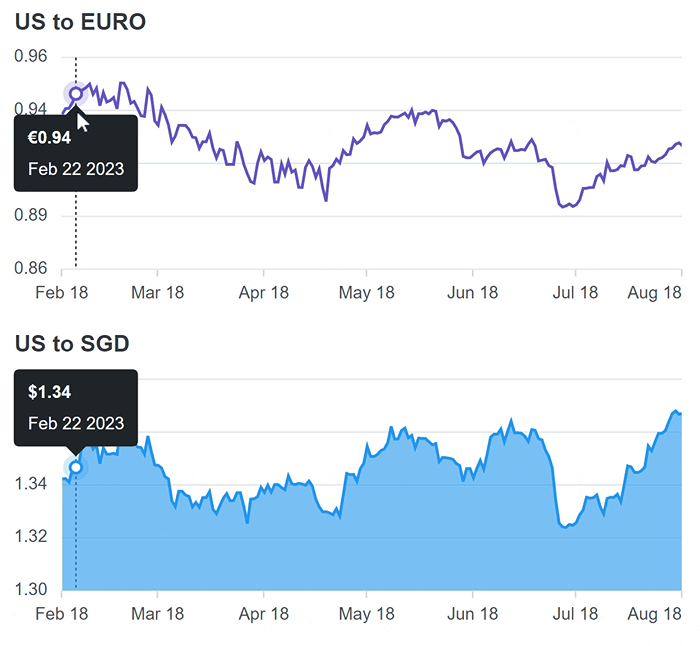The height and width of the screenshot is (646, 700).
Task: Select May 18 on the EURO chart axis
Action: [x=367, y=292]
